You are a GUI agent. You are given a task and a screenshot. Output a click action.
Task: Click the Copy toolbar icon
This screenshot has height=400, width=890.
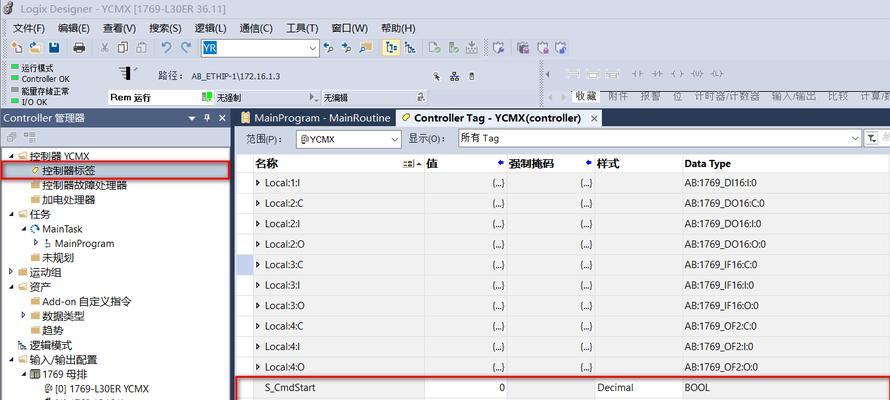[x=123, y=48]
